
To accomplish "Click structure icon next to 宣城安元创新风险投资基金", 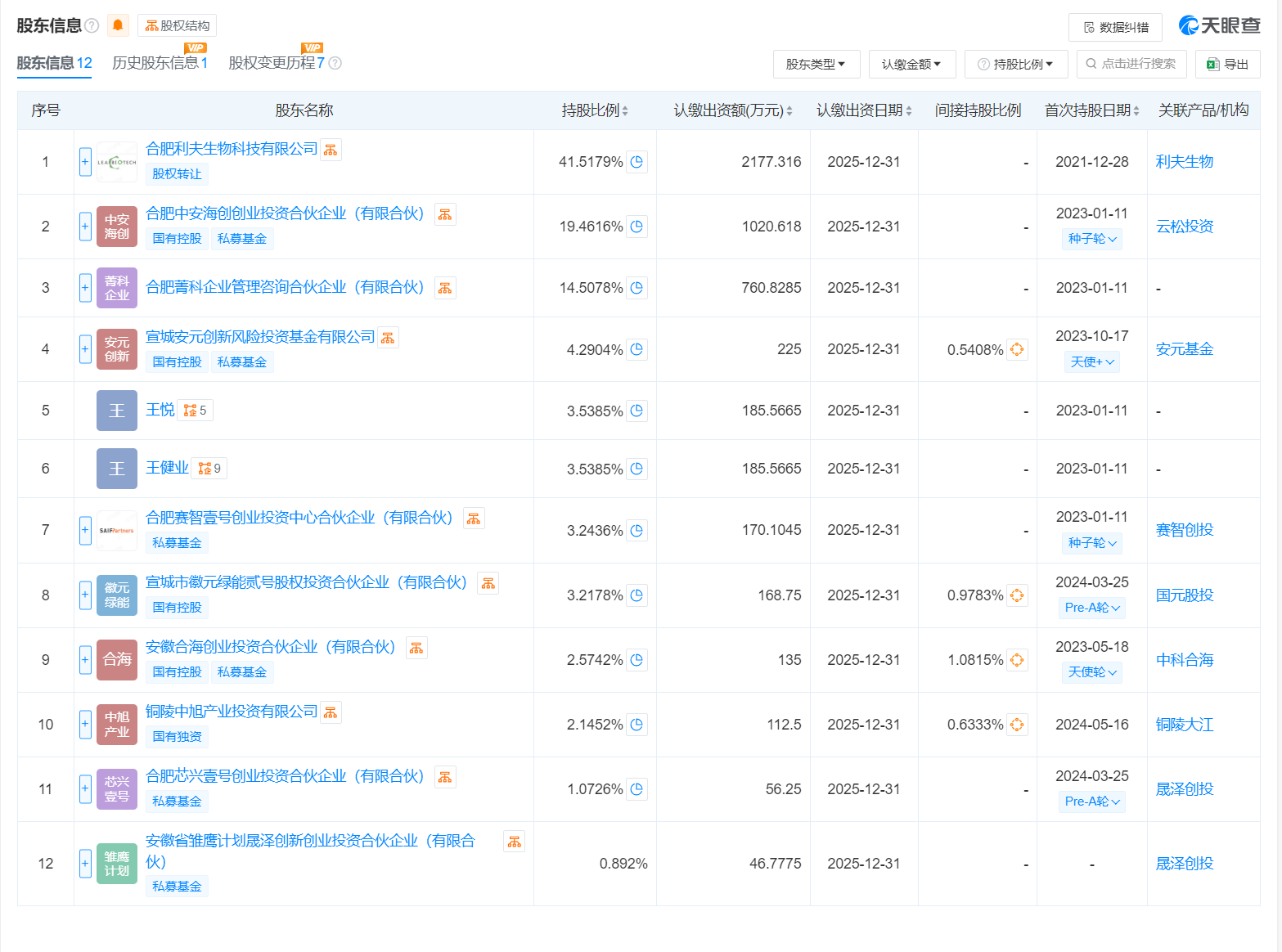I will pos(388,338).
